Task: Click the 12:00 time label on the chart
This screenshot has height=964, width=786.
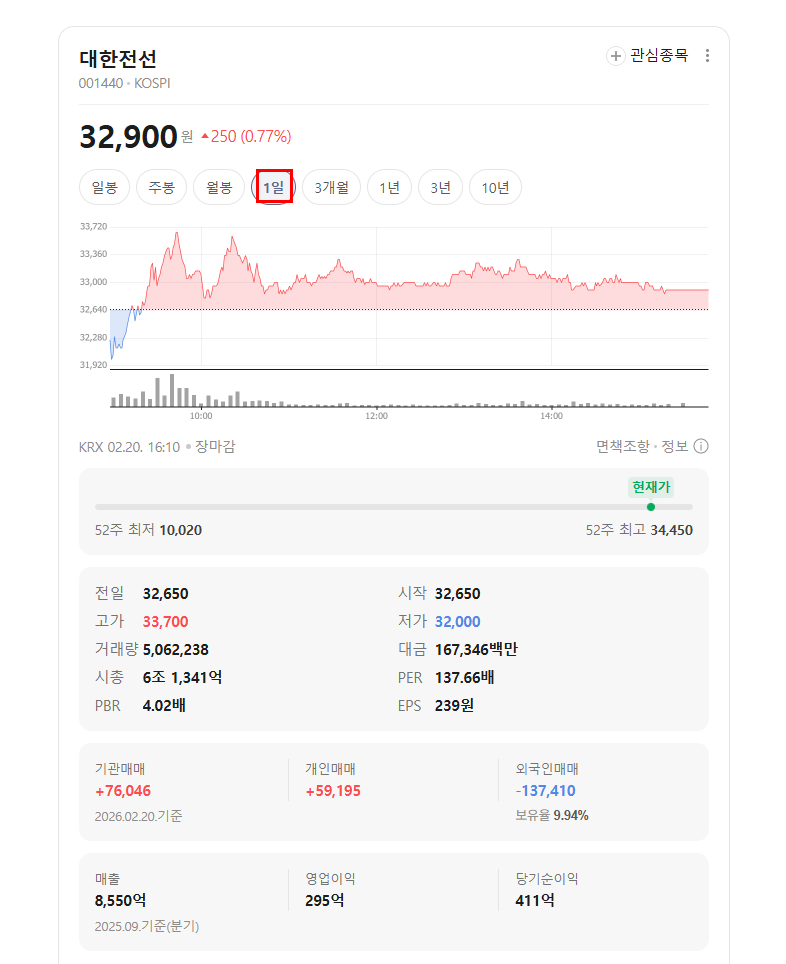Action: [x=376, y=416]
